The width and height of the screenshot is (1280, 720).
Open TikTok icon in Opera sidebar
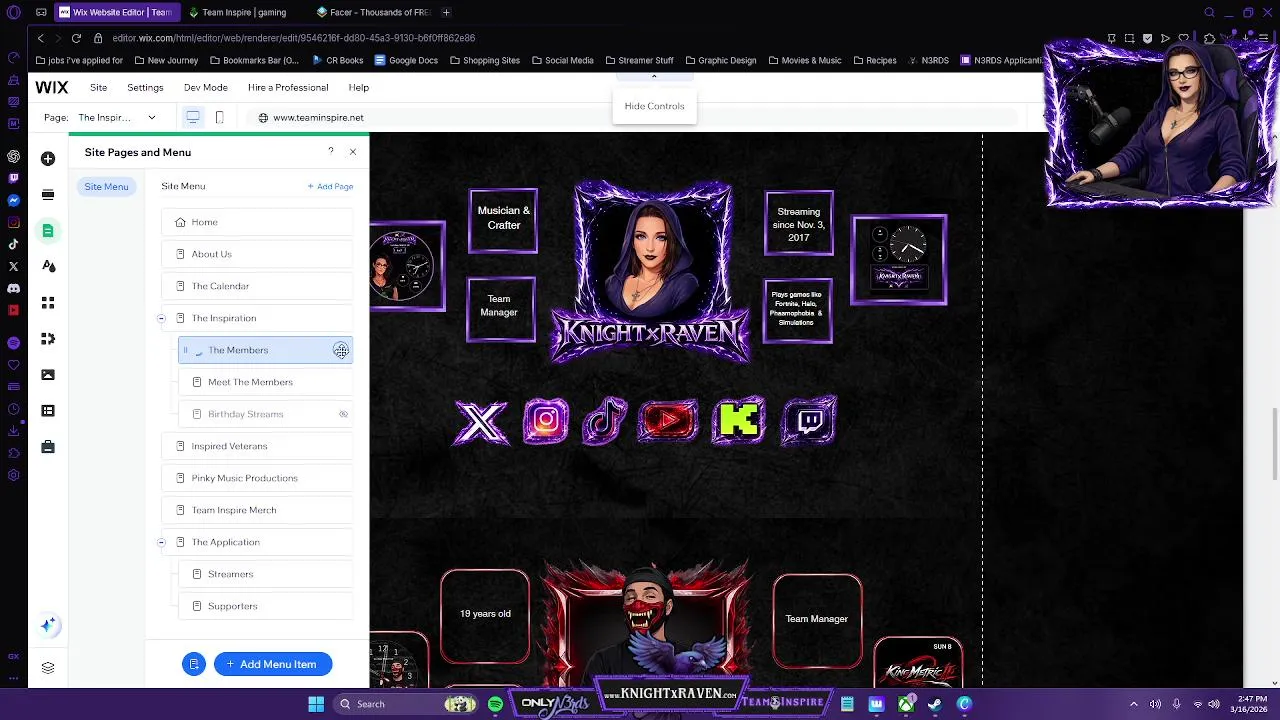[13, 244]
